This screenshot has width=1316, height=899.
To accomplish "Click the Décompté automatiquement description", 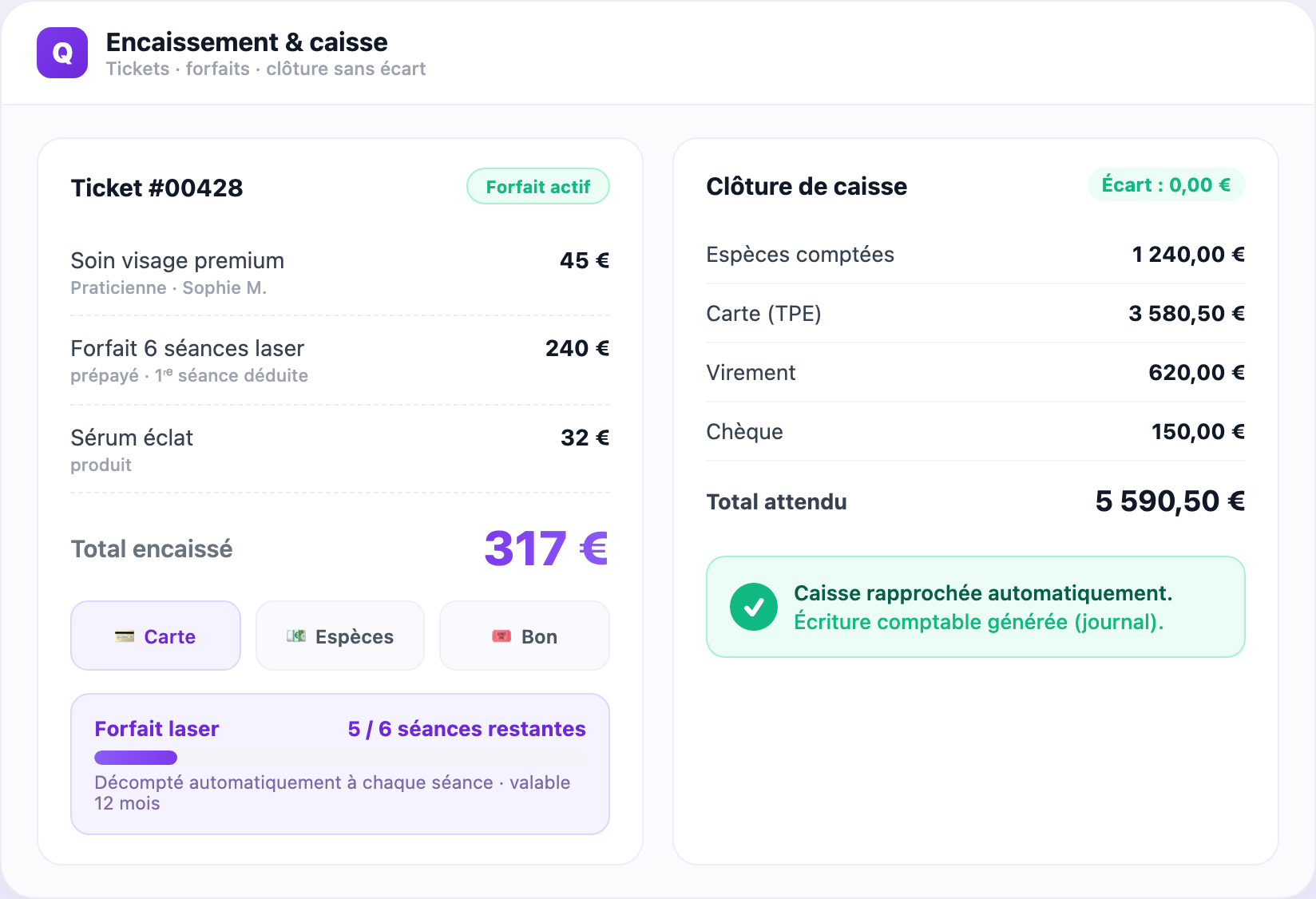I will pos(332,793).
